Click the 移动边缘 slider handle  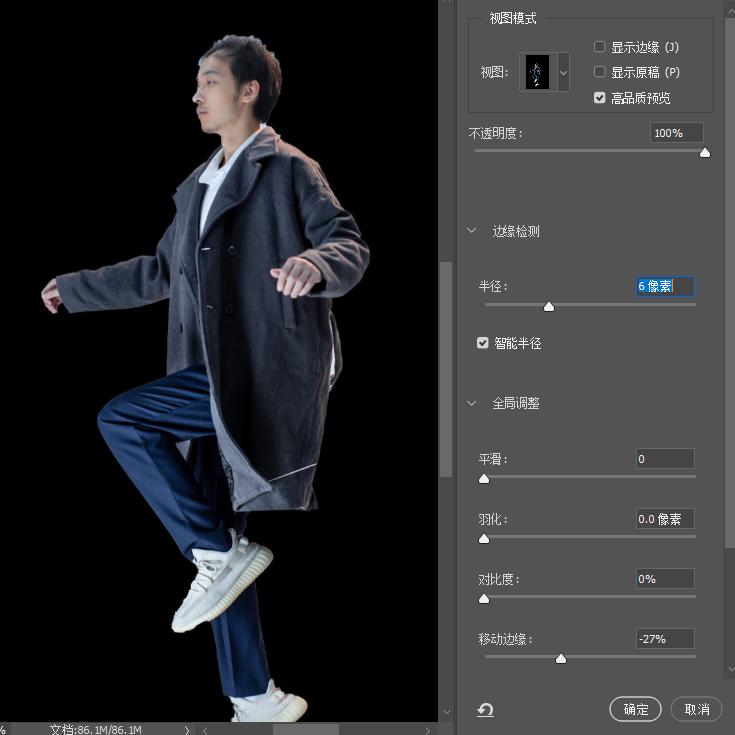pos(561,659)
